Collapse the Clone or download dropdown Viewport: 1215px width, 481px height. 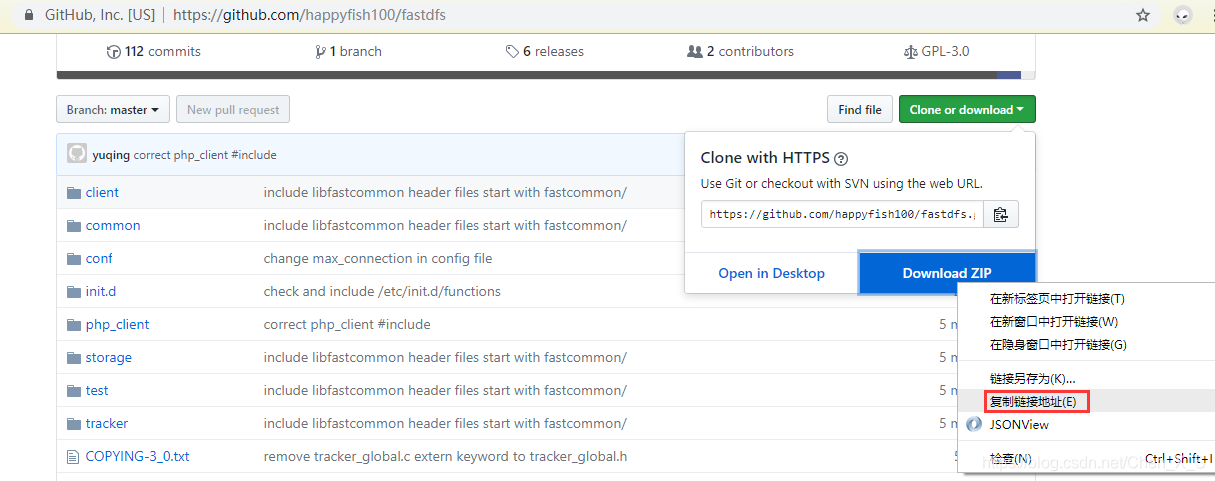tap(967, 110)
